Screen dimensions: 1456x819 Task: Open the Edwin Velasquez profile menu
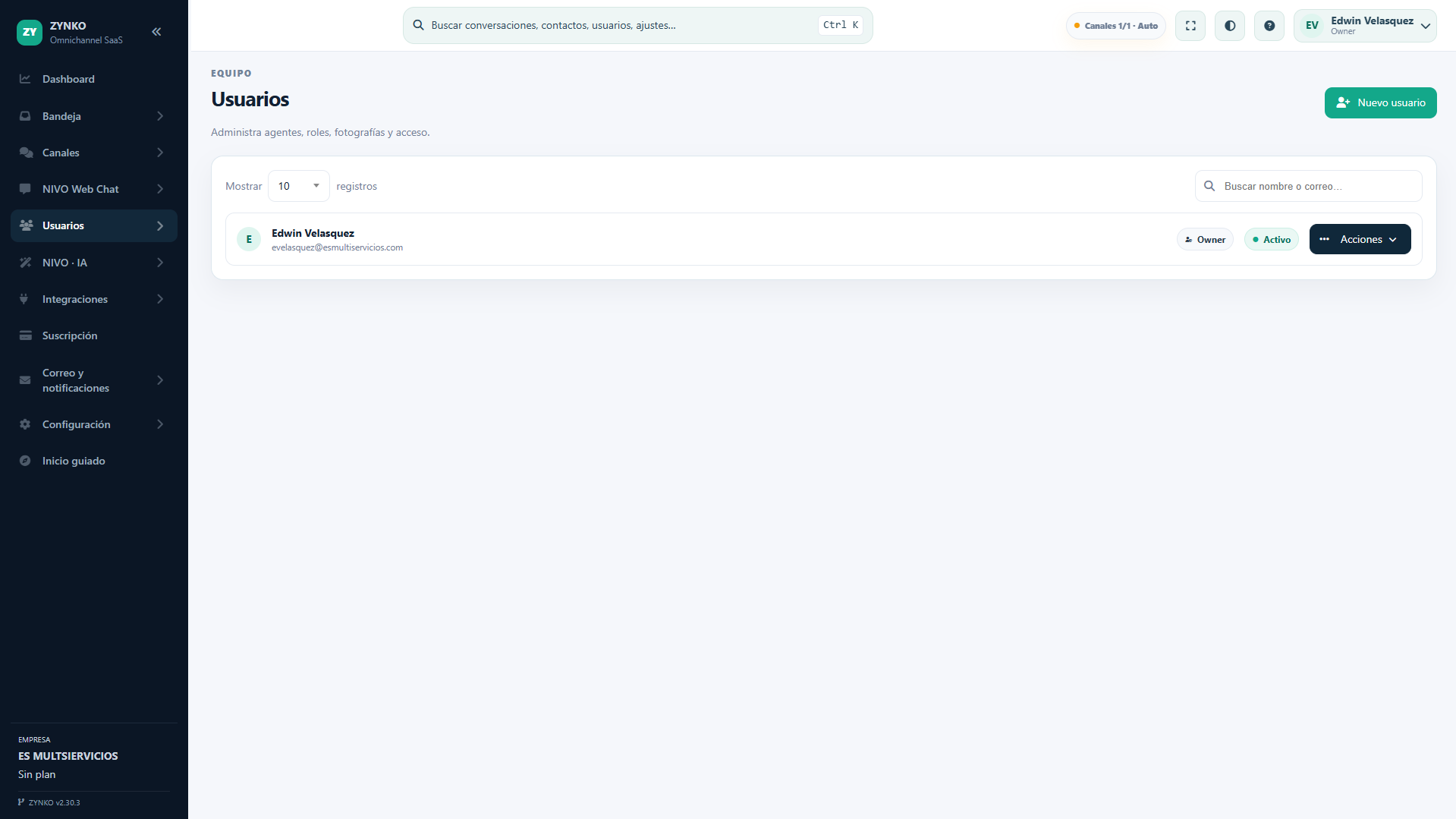pos(1365,26)
